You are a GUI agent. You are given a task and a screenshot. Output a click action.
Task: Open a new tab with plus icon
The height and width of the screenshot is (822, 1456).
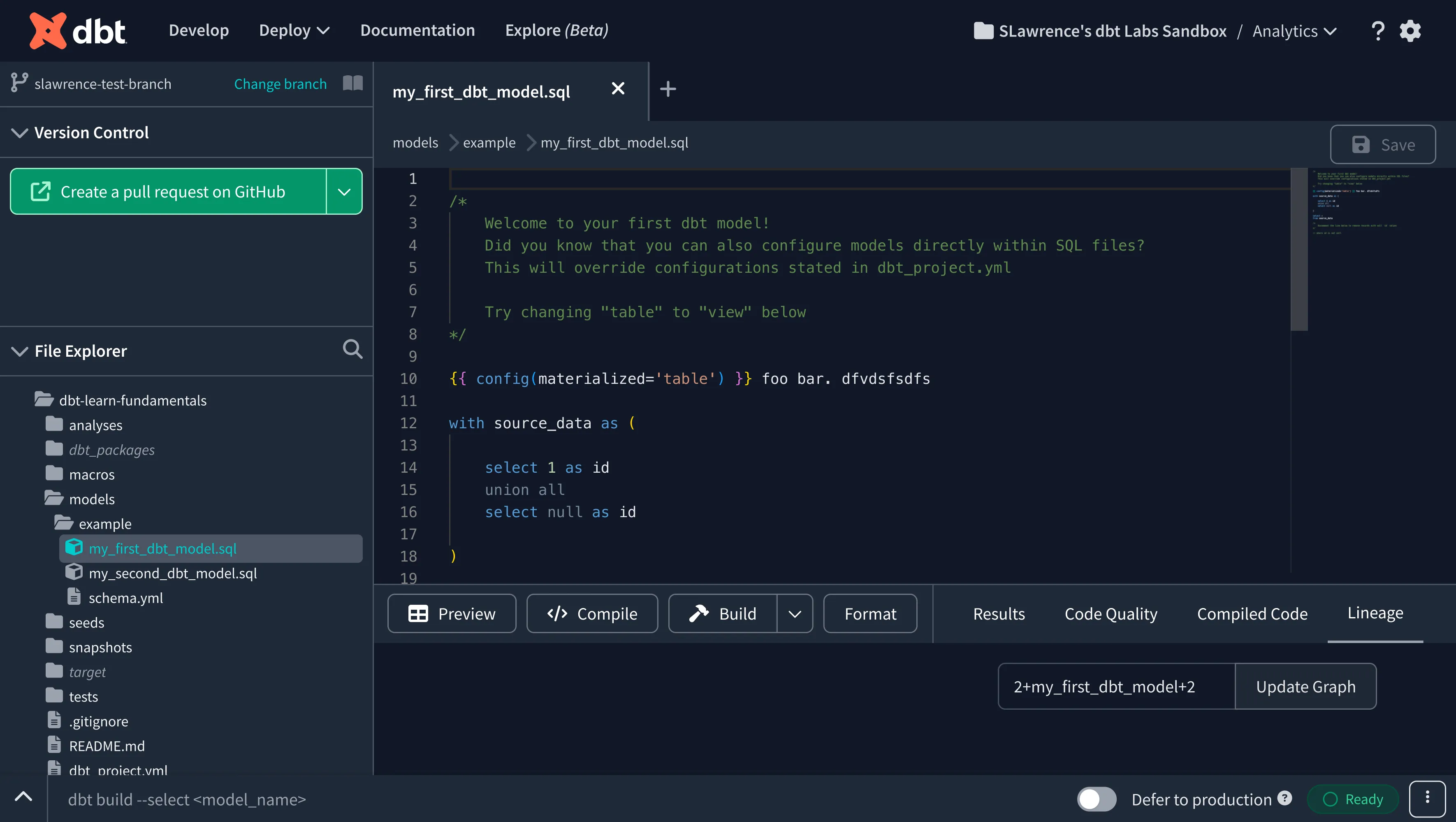pos(668,89)
